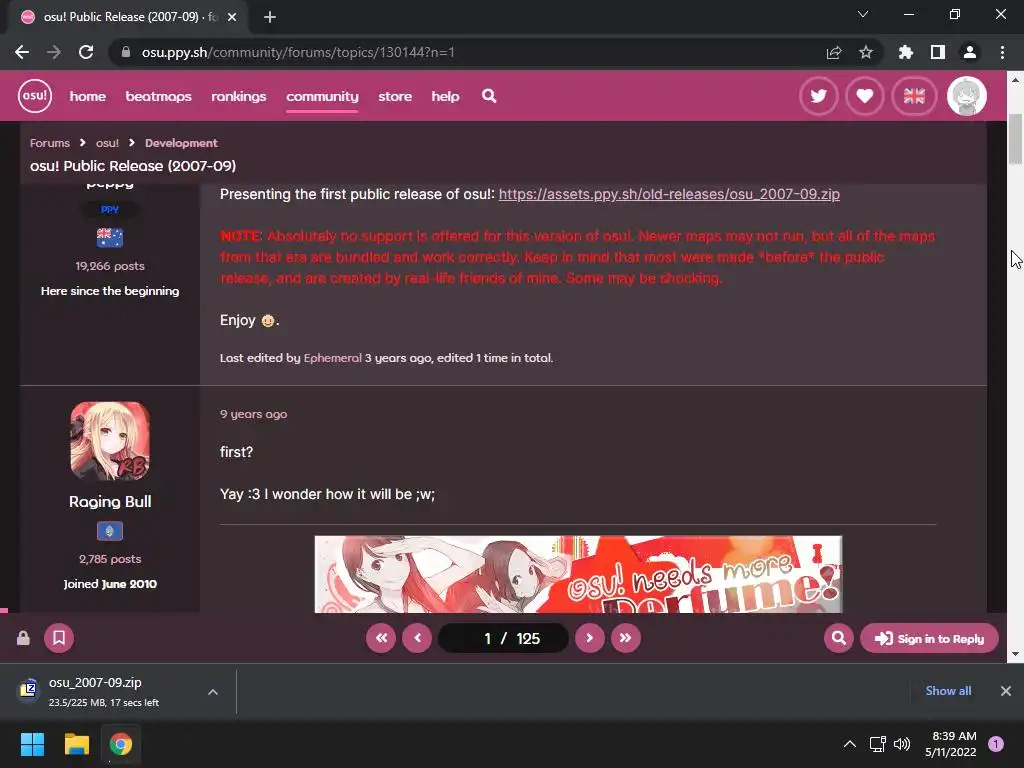Click Sign in to Reply button
Viewport: 1024px width, 768px height.
pos(929,638)
